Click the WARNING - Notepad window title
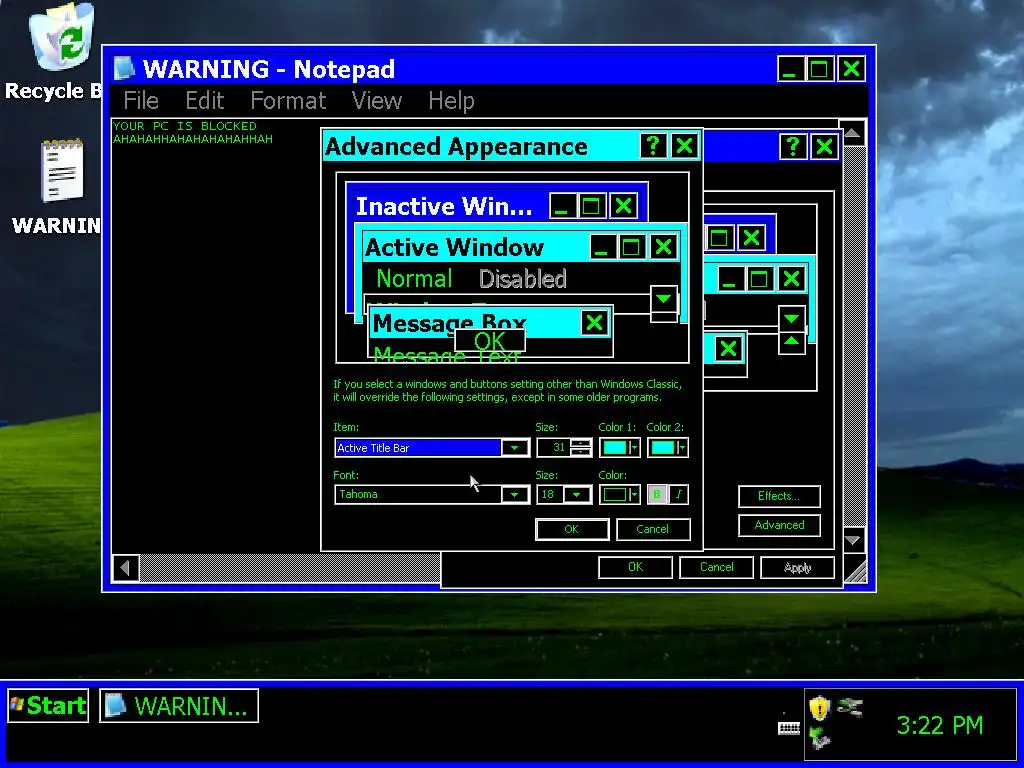The width and height of the screenshot is (1024, 768). click(x=269, y=69)
